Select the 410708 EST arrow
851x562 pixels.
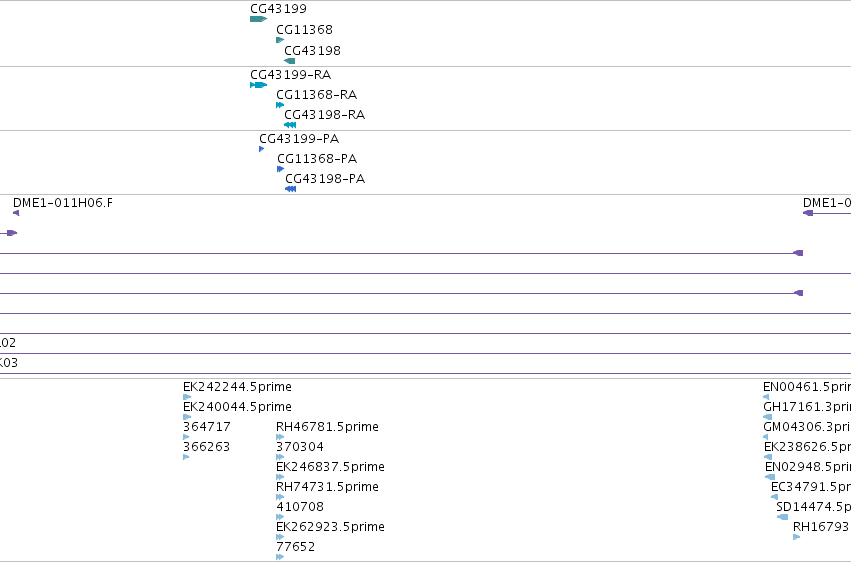[x=280, y=517]
